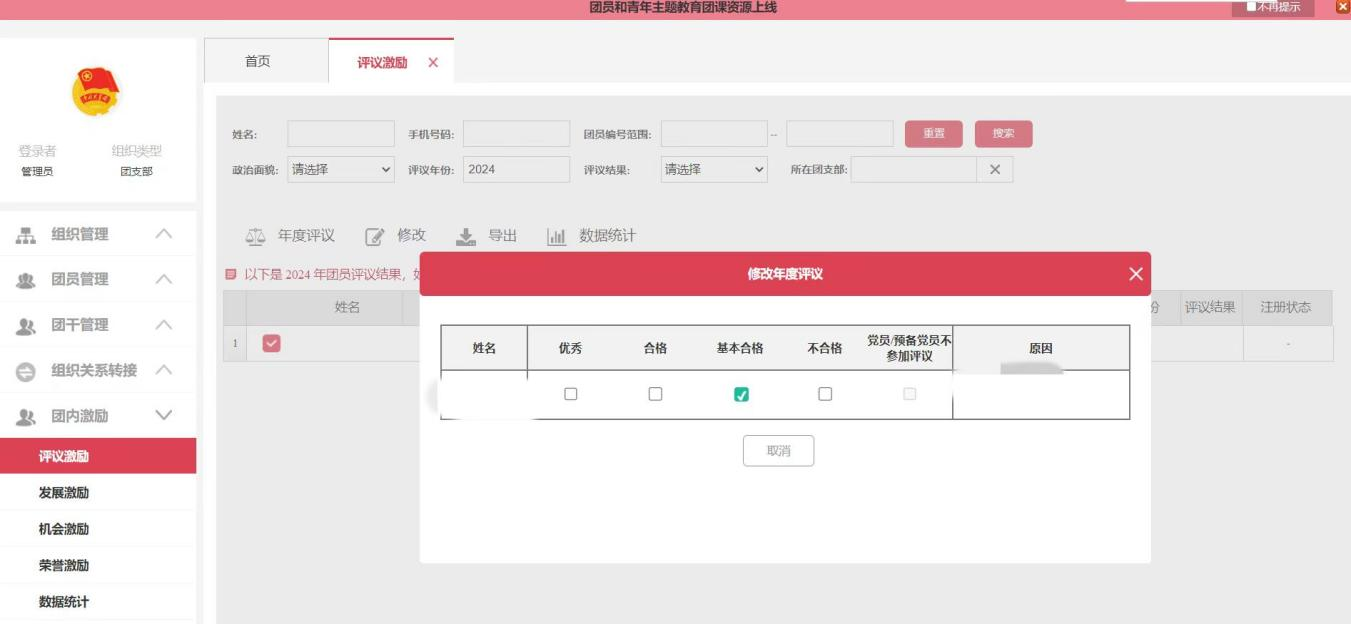Close the 修改年度评议 dialog with X
The height and width of the screenshot is (624, 1351).
click(1135, 274)
